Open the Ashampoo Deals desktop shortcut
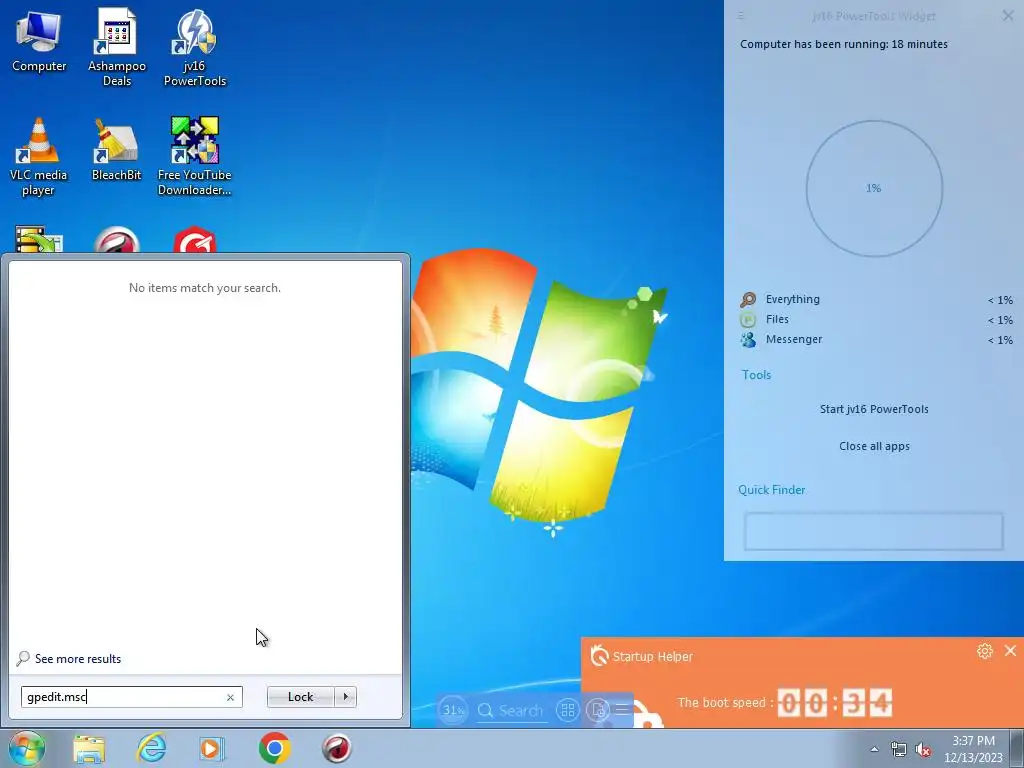The height and width of the screenshot is (768, 1024). click(116, 47)
